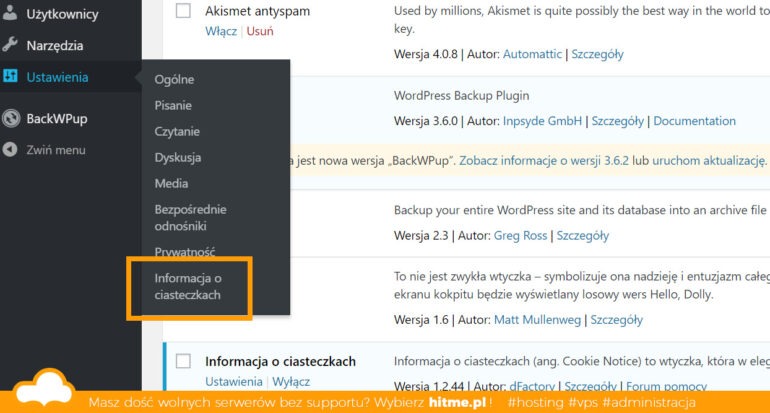Select Prywatność in the settings submenu
770x413 pixels.
pyautogui.click(x=185, y=252)
